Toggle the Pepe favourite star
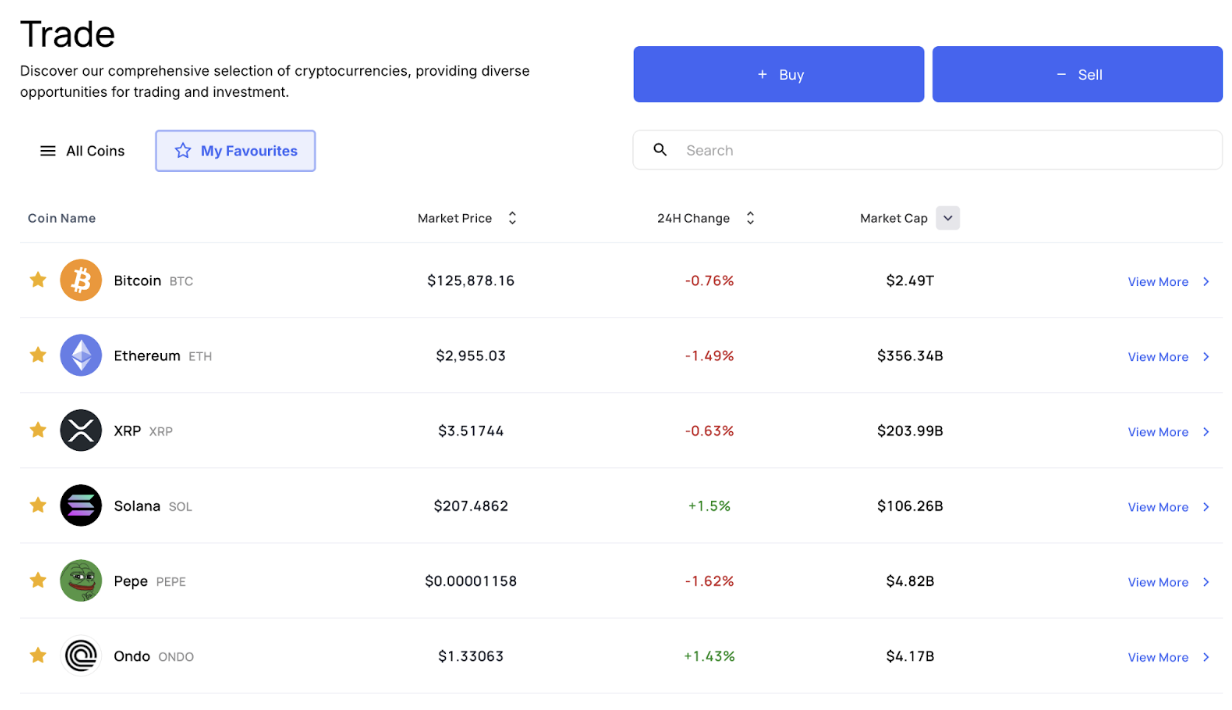 point(38,580)
